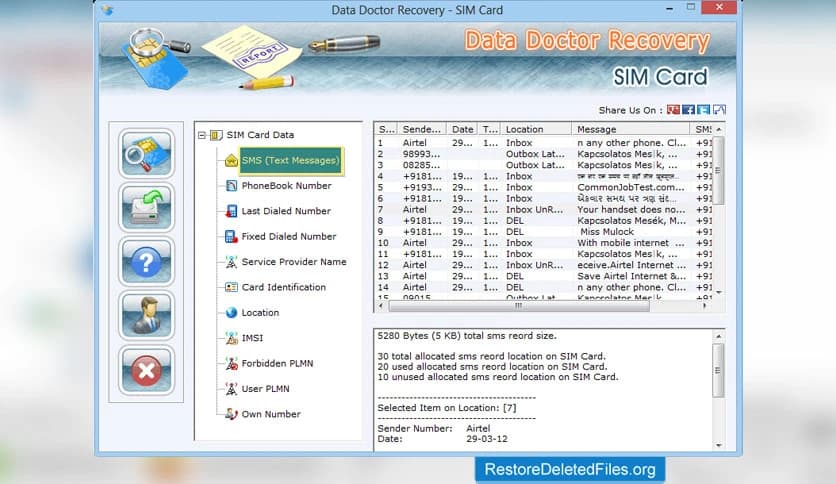Select Card Identification entry
Image resolution: width=836 pixels, height=484 pixels.
coord(283,287)
